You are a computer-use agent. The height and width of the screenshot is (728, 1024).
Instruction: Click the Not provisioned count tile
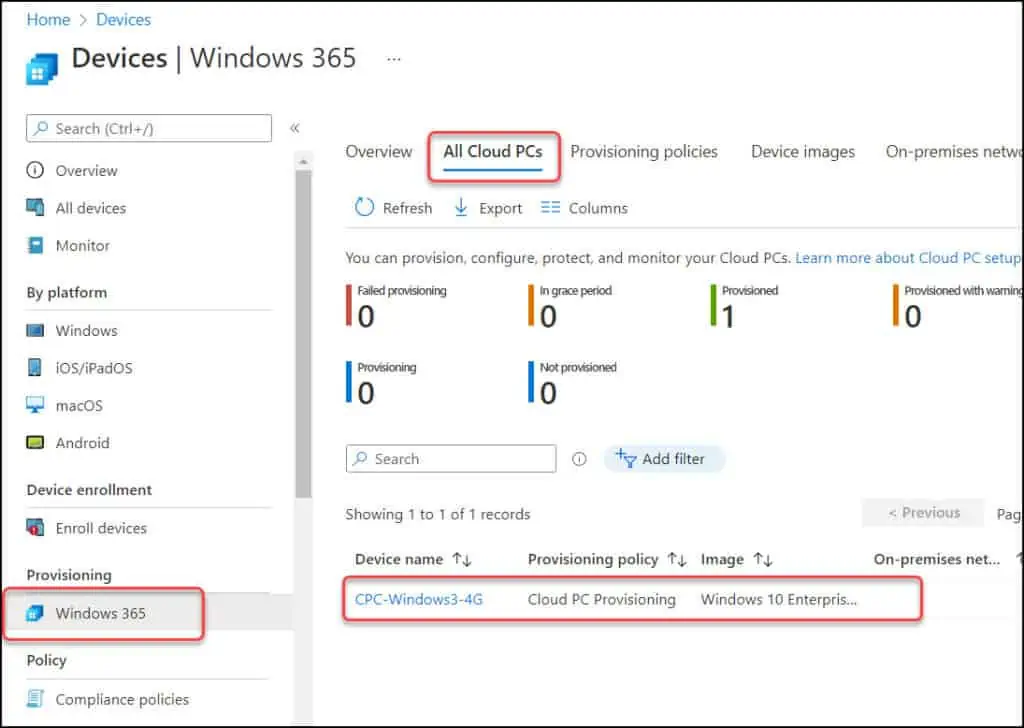coord(573,383)
